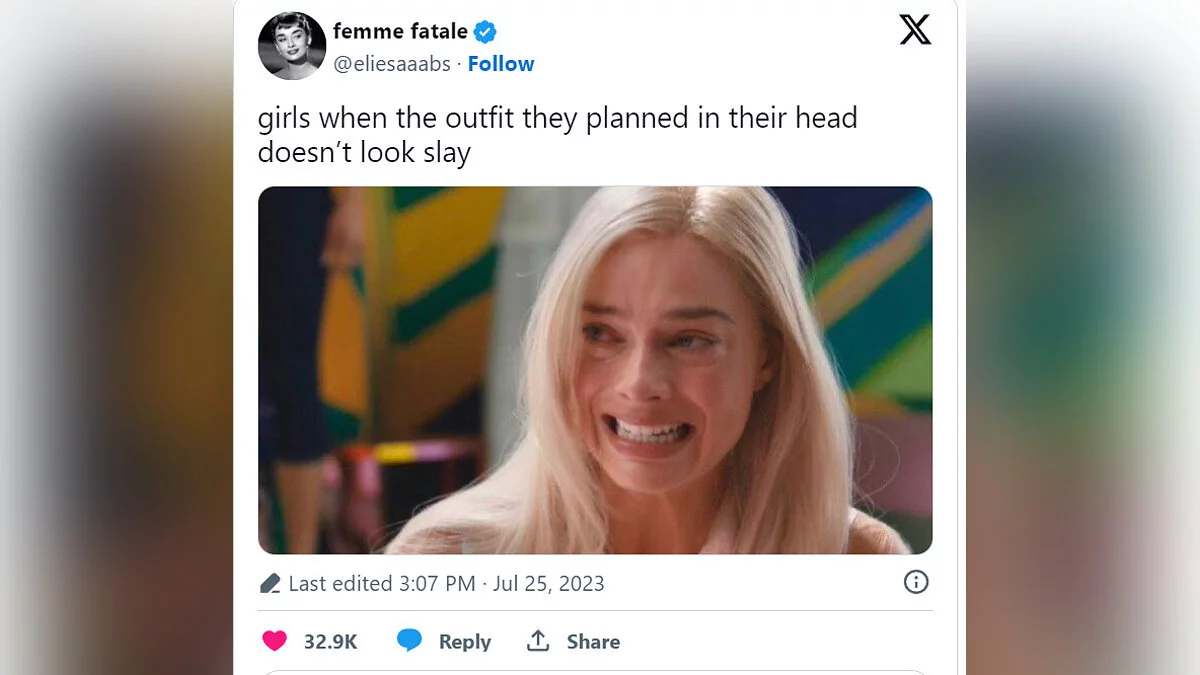This screenshot has height=675, width=1200.
Task: Click the Jul 25, 2023 date
Action: tap(549, 583)
